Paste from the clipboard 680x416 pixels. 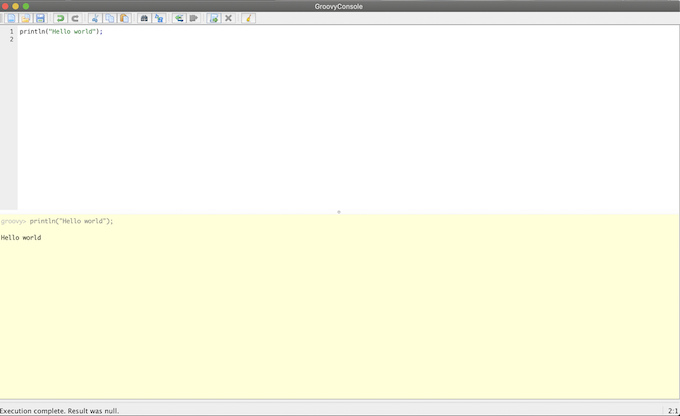124,18
